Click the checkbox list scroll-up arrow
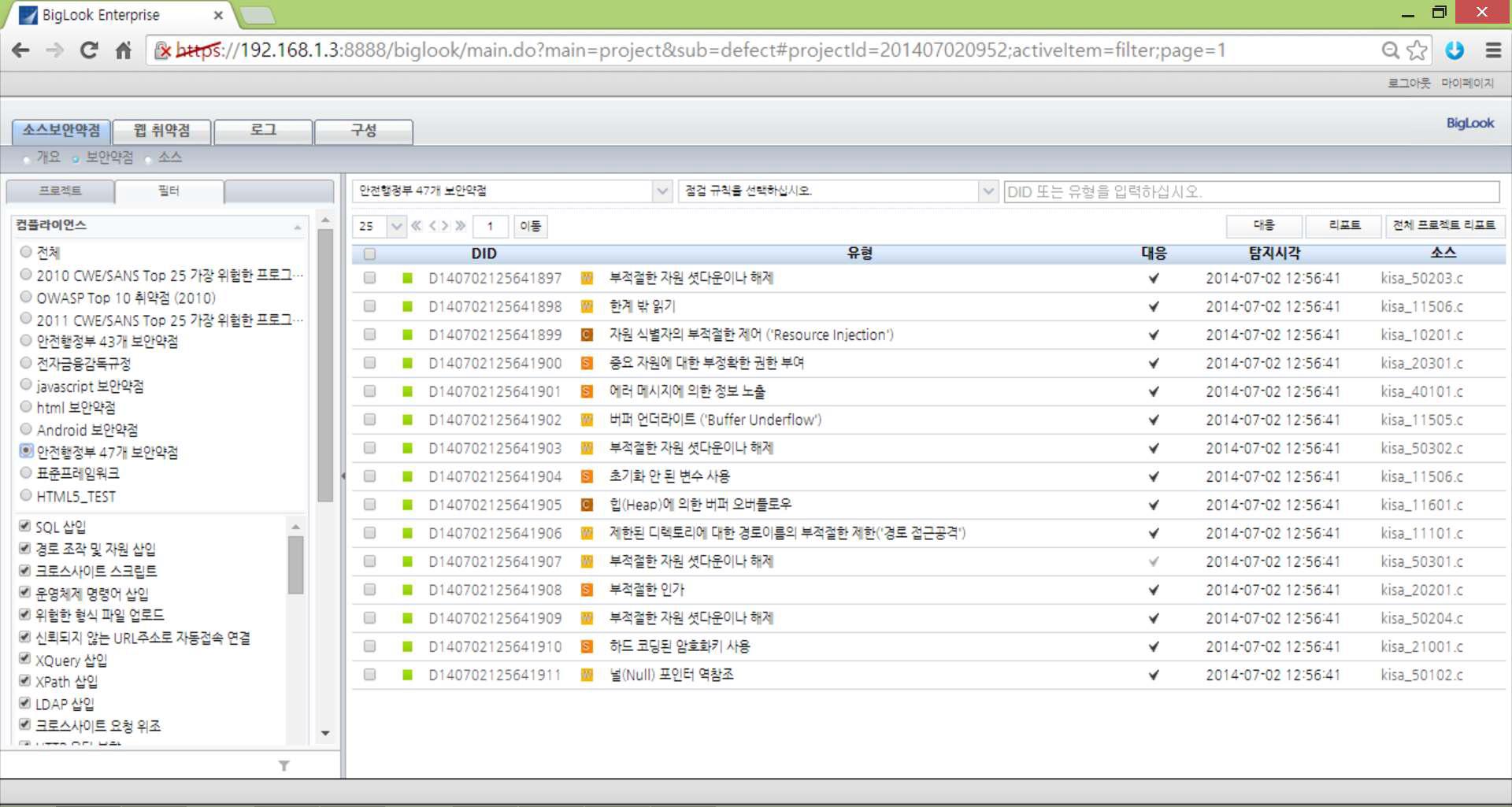Image resolution: width=1512 pixels, height=807 pixels. 295,527
